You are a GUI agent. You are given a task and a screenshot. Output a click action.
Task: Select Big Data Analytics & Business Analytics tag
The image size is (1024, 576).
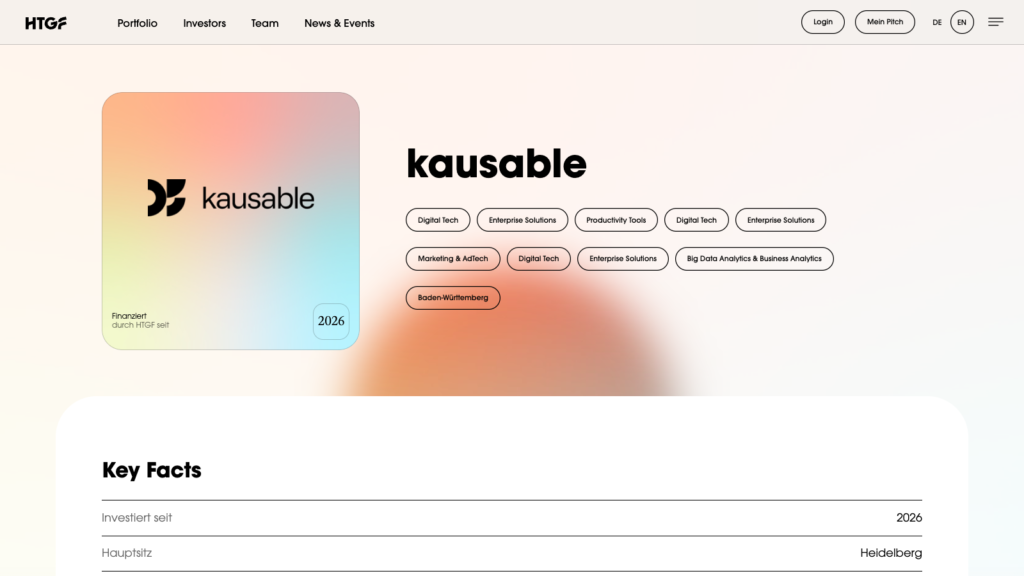pos(754,259)
